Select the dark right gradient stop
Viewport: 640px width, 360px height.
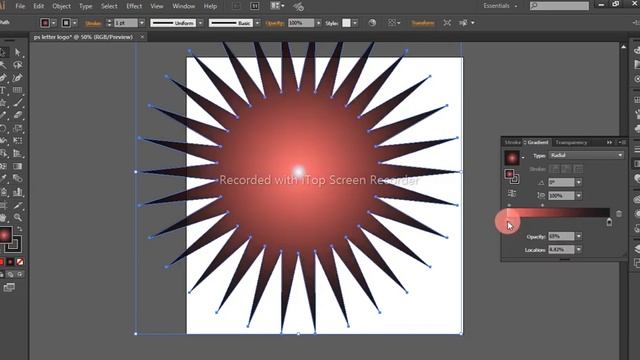pos(609,222)
